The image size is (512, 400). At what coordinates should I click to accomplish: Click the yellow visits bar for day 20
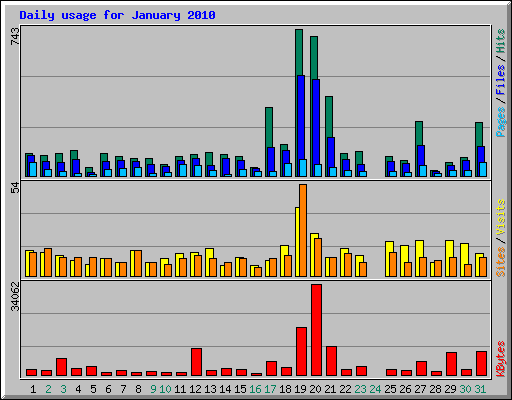click(x=314, y=235)
